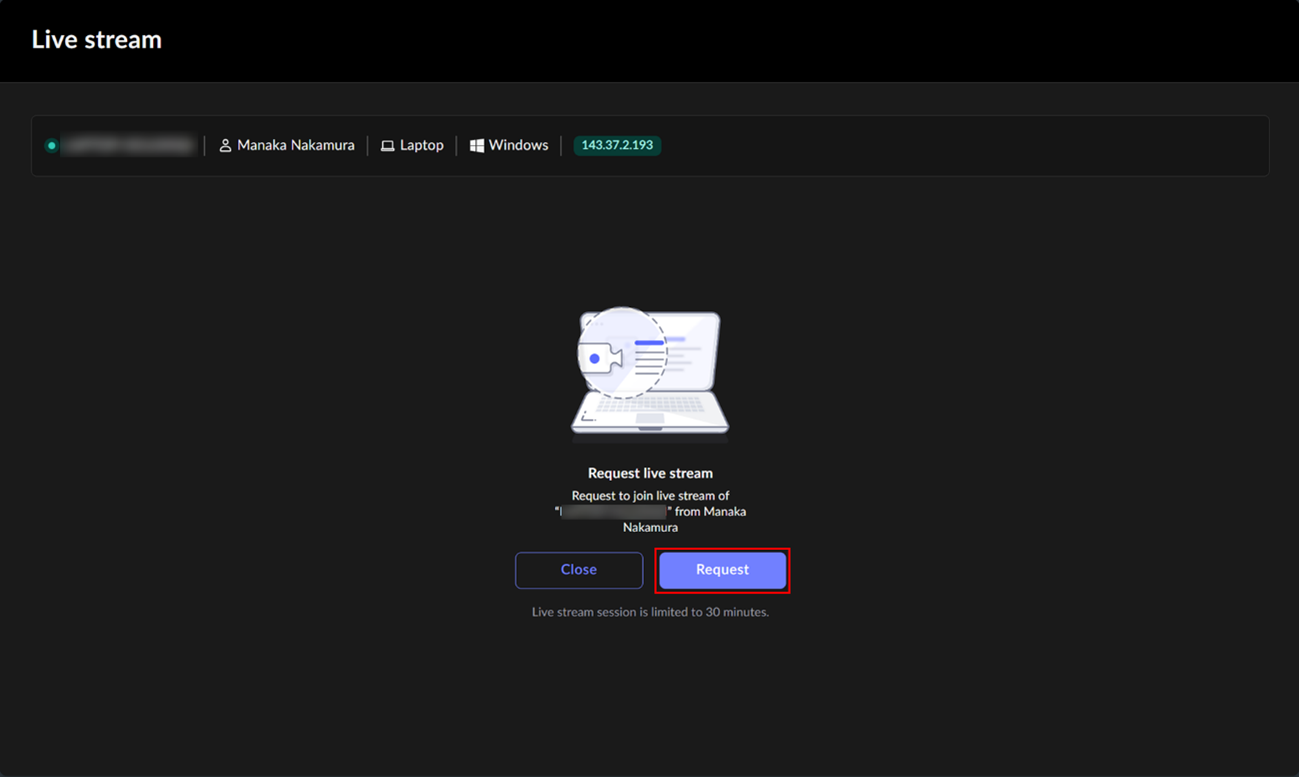Select the user profile icon beside Manaka Nakamura
Image resolution: width=1299 pixels, height=777 pixels.
(x=224, y=145)
